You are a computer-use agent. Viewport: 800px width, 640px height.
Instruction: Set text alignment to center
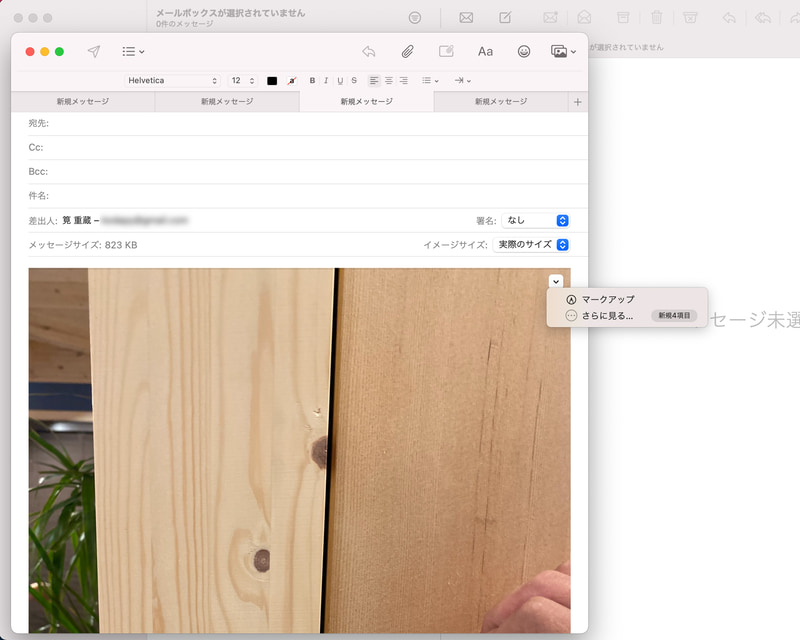point(389,81)
